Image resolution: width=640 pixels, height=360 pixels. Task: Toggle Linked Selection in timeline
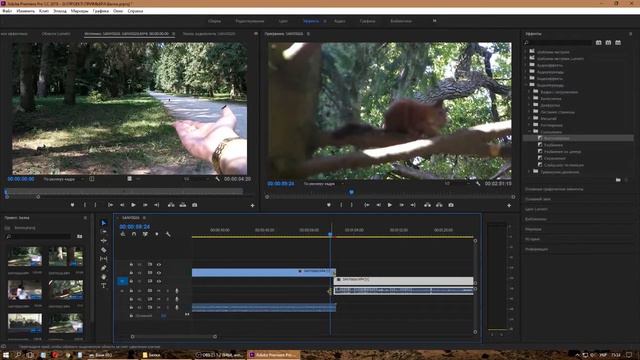pos(145,234)
